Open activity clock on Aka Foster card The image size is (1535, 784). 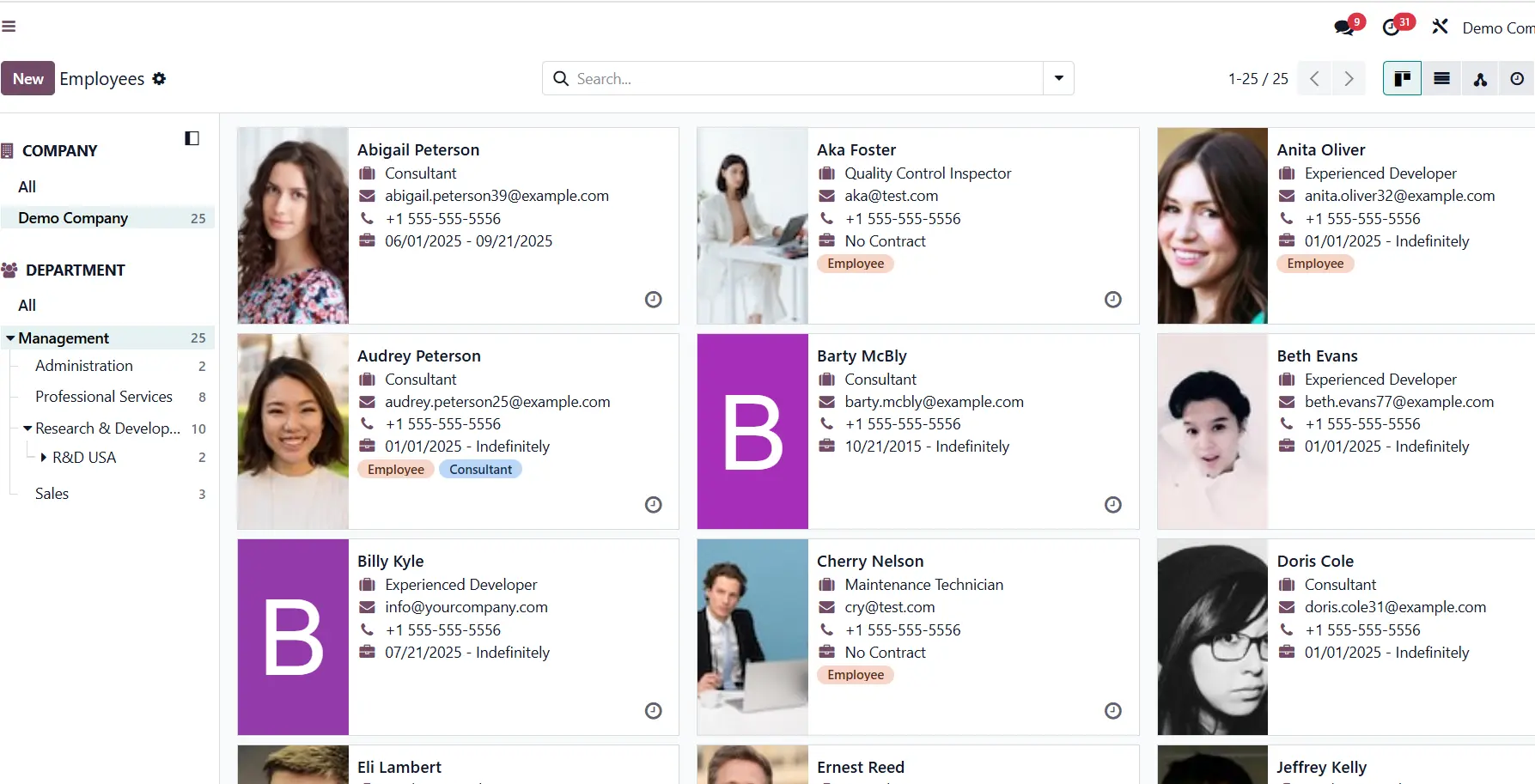pos(1113,300)
